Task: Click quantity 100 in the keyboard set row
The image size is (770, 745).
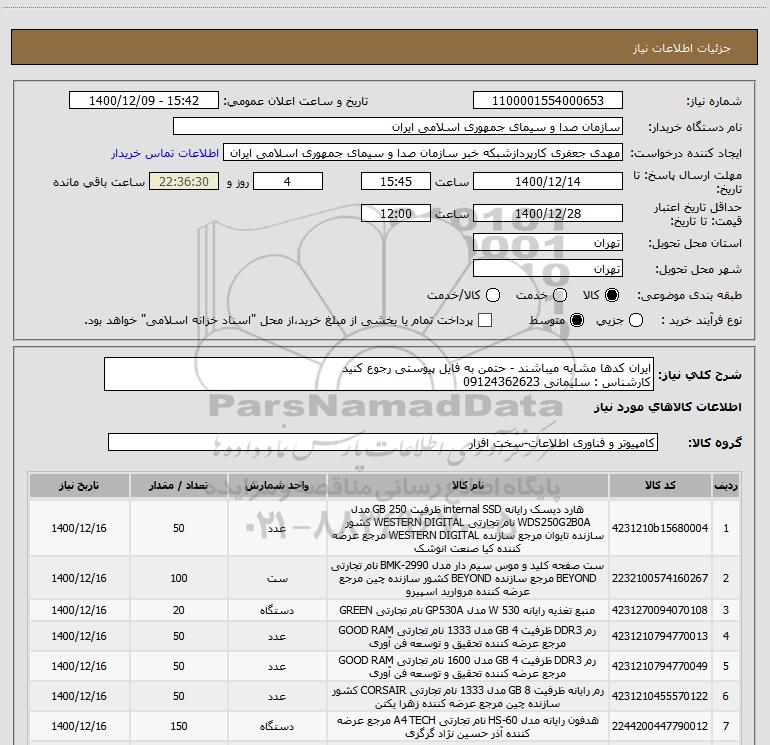Action: [179, 578]
